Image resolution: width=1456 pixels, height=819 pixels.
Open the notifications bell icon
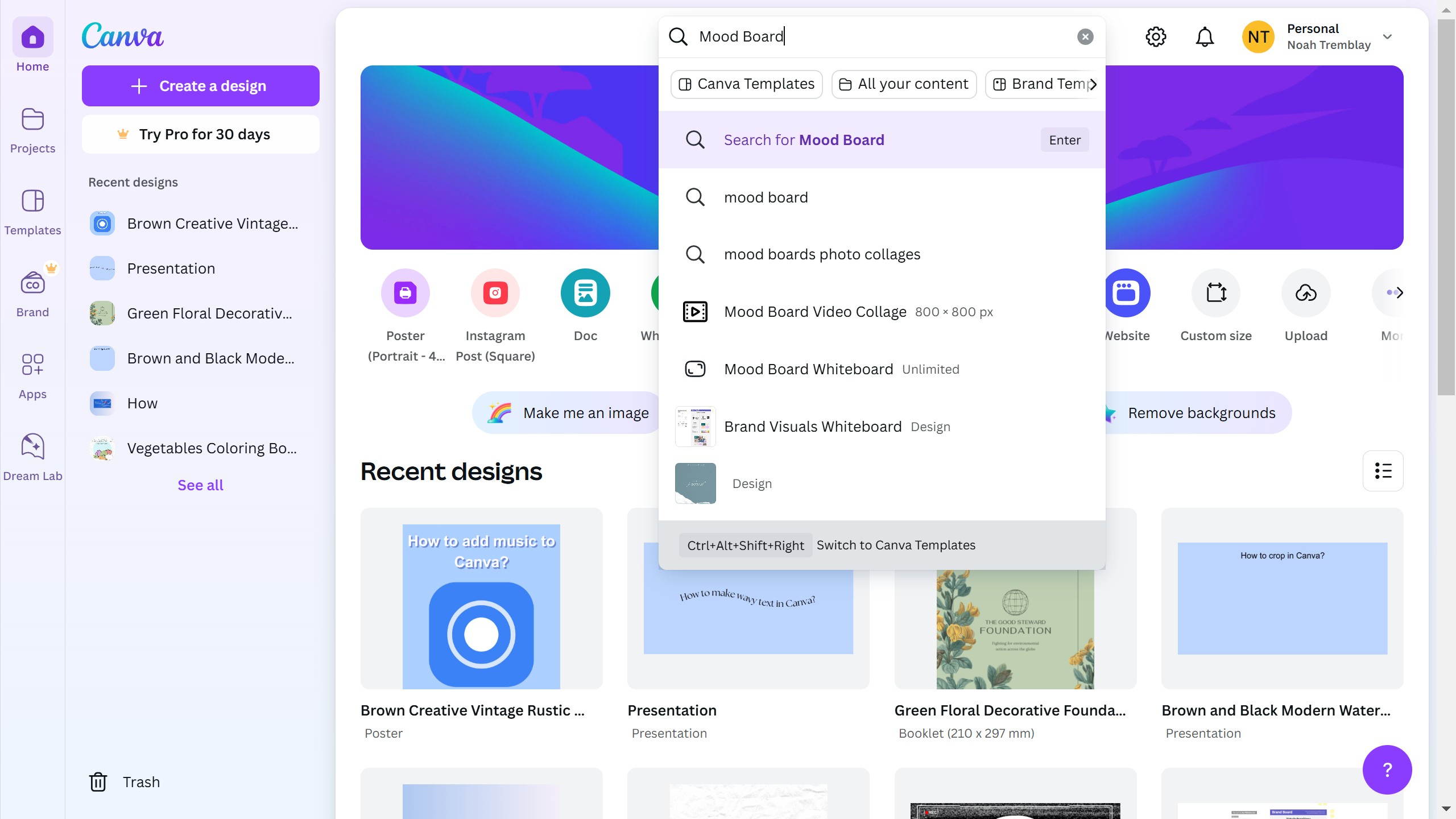(1204, 37)
